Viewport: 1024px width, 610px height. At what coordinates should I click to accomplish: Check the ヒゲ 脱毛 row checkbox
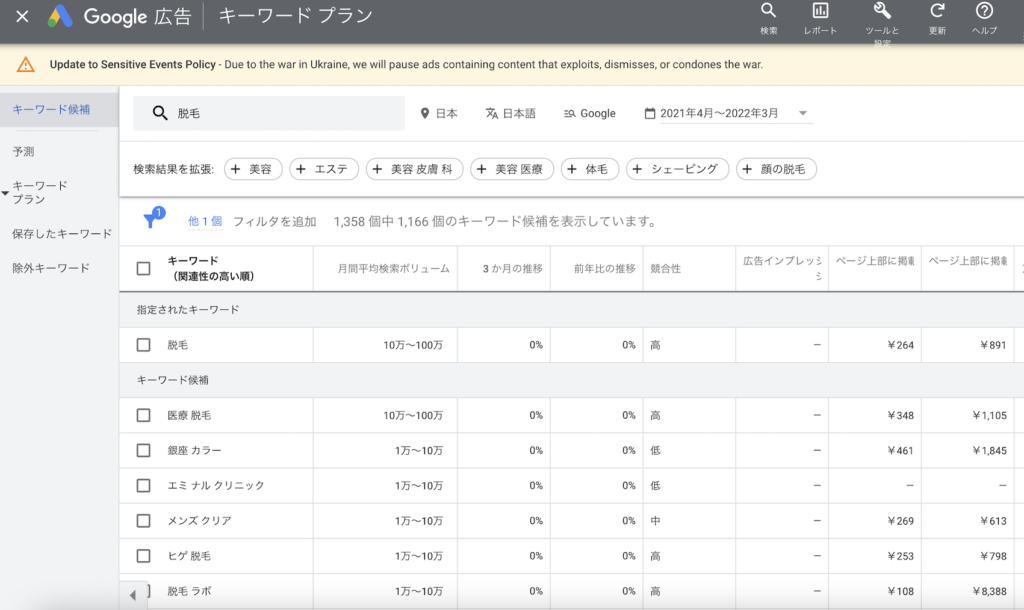pyautogui.click(x=144, y=556)
